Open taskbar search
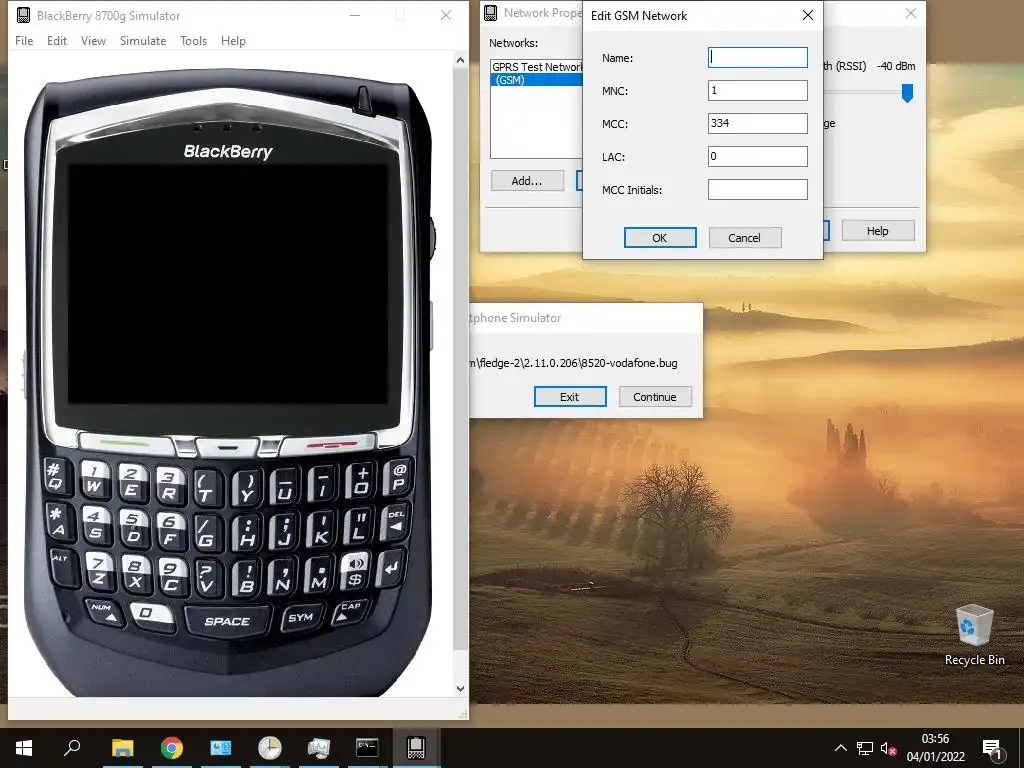The width and height of the screenshot is (1024, 768). pos(72,748)
